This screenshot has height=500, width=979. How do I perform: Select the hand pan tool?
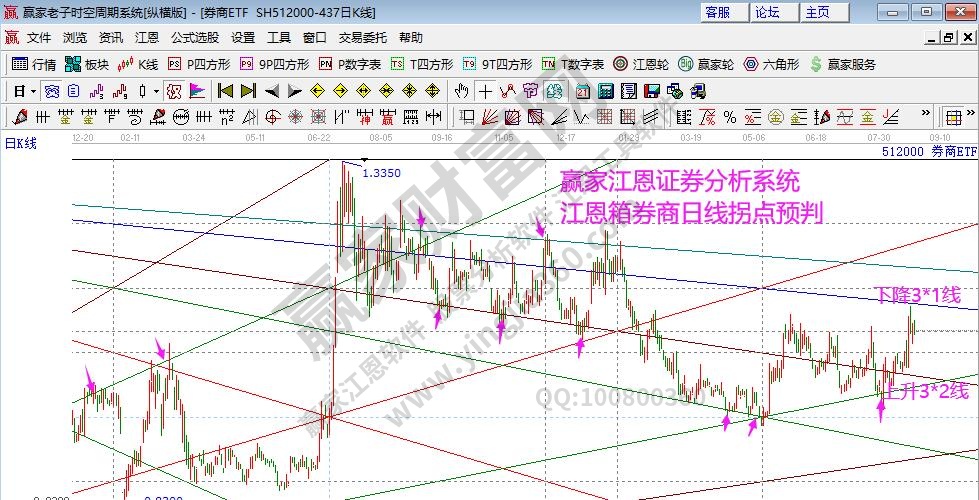pyautogui.click(x=461, y=91)
